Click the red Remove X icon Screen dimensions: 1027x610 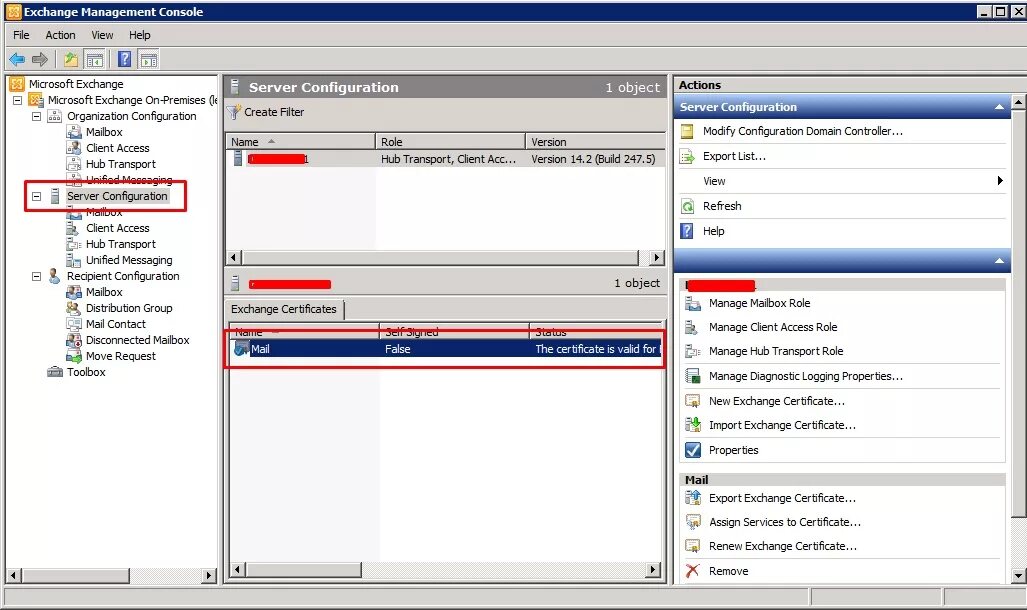692,571
